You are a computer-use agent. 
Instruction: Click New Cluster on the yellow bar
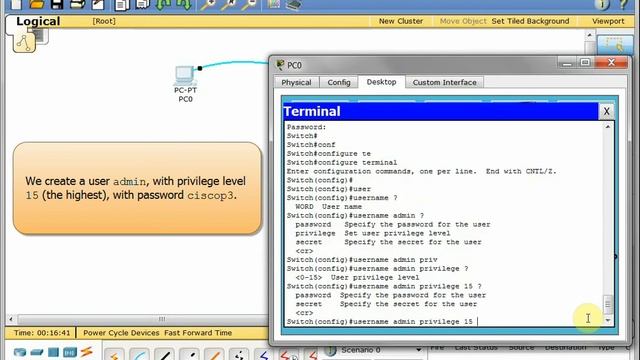click(401, 21)
